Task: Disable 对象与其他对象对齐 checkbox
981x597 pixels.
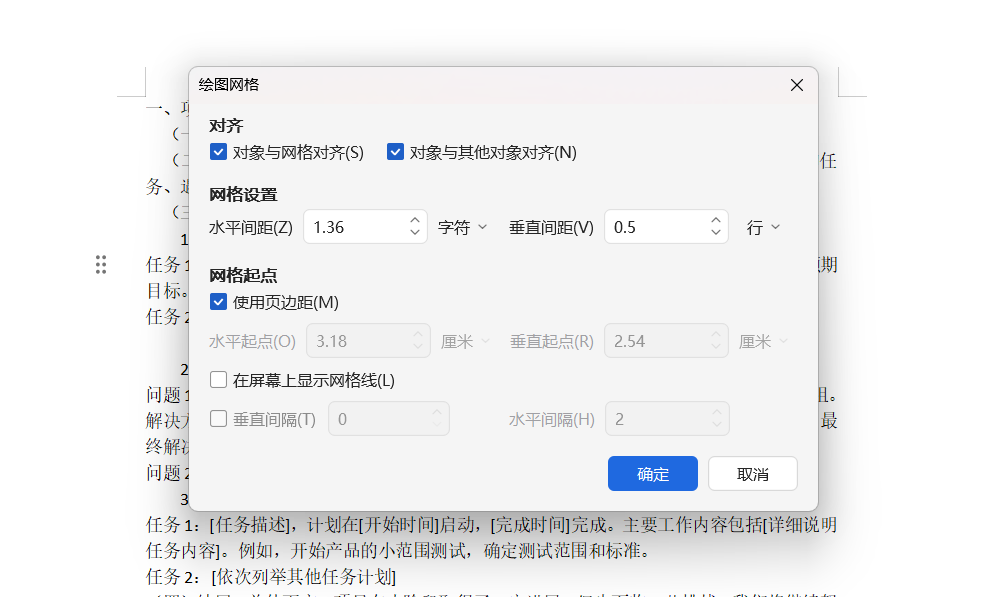Action: (x=395, y=152)
